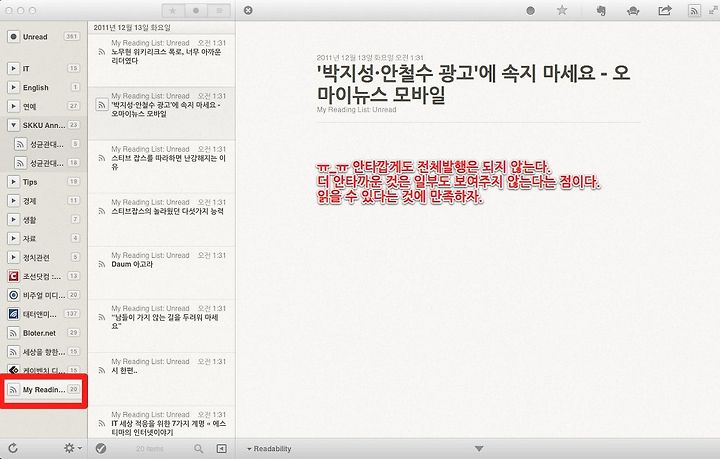Open the '시 한편..' article
The image size is (720, 459).
point(162,380)
